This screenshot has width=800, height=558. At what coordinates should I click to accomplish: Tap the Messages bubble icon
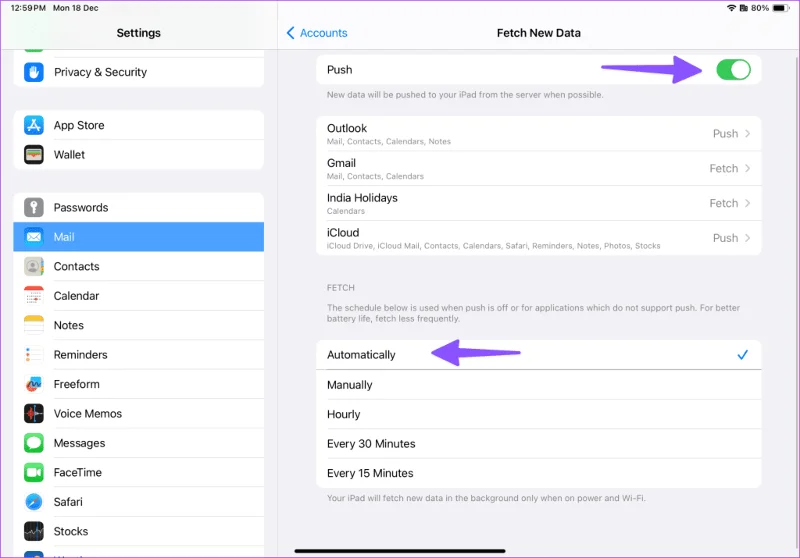pos(34,443)
